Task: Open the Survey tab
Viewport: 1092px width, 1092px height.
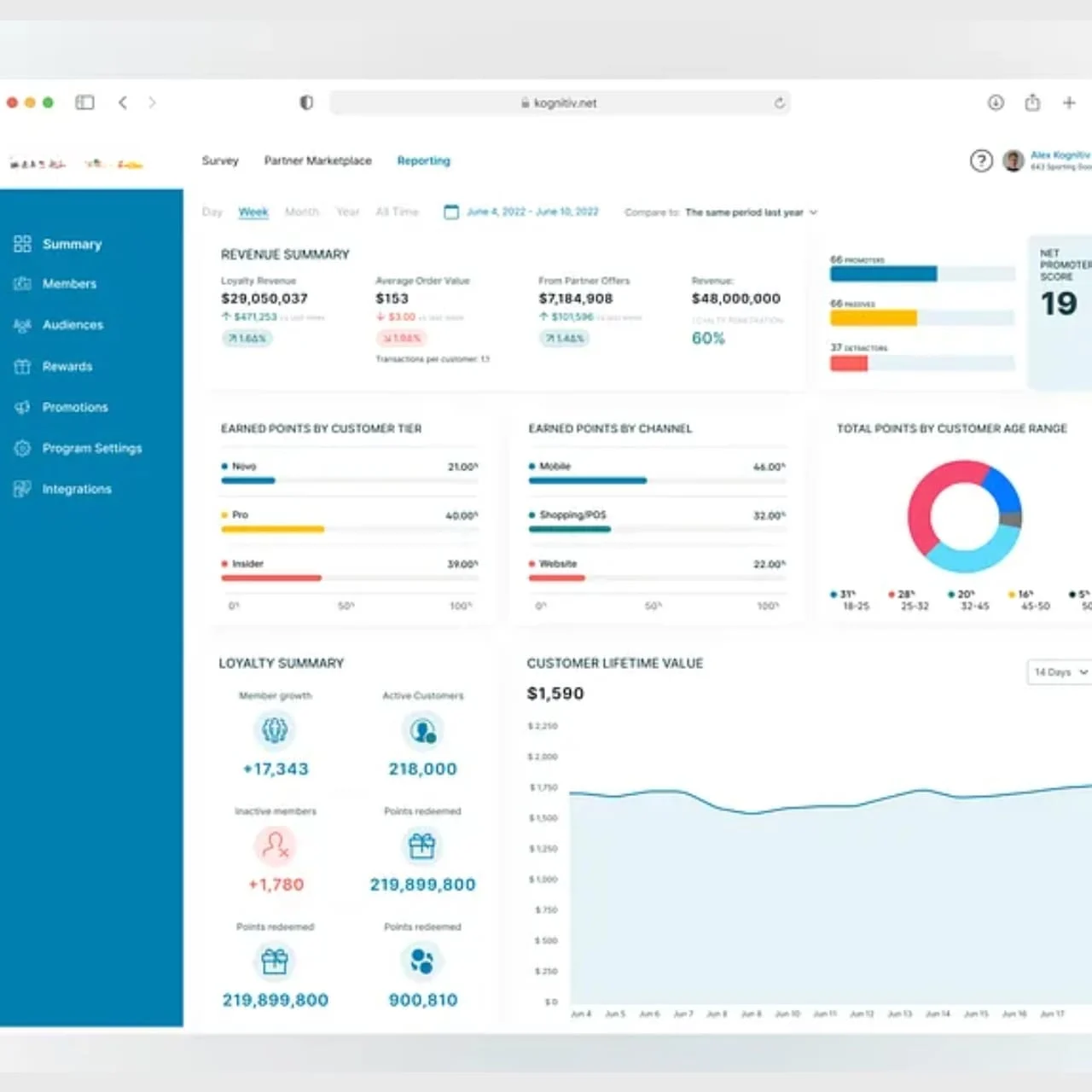Action: click(220, 160)
